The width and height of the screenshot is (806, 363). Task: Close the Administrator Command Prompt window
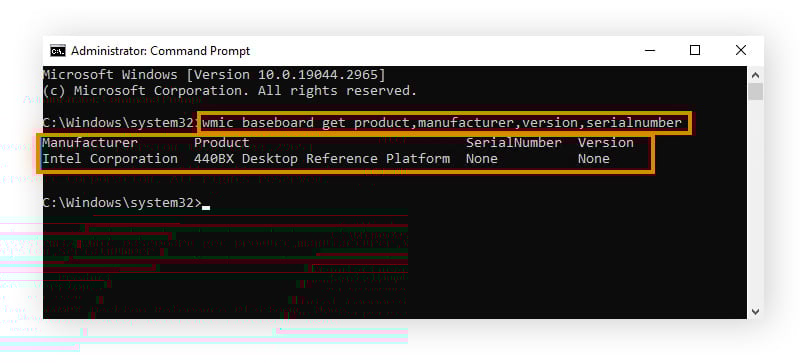coord(741,50)
